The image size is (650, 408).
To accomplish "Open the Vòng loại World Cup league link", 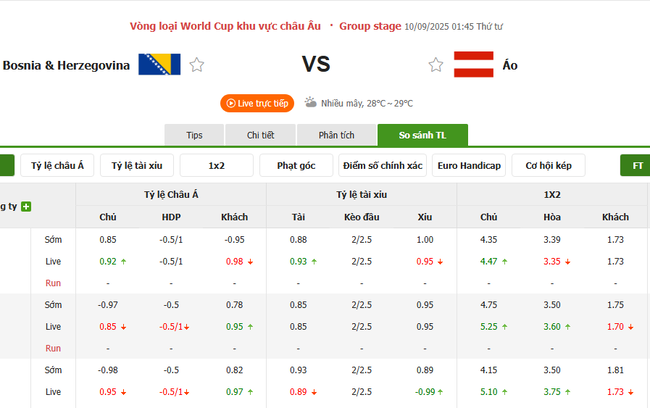I will click(231, 24).
